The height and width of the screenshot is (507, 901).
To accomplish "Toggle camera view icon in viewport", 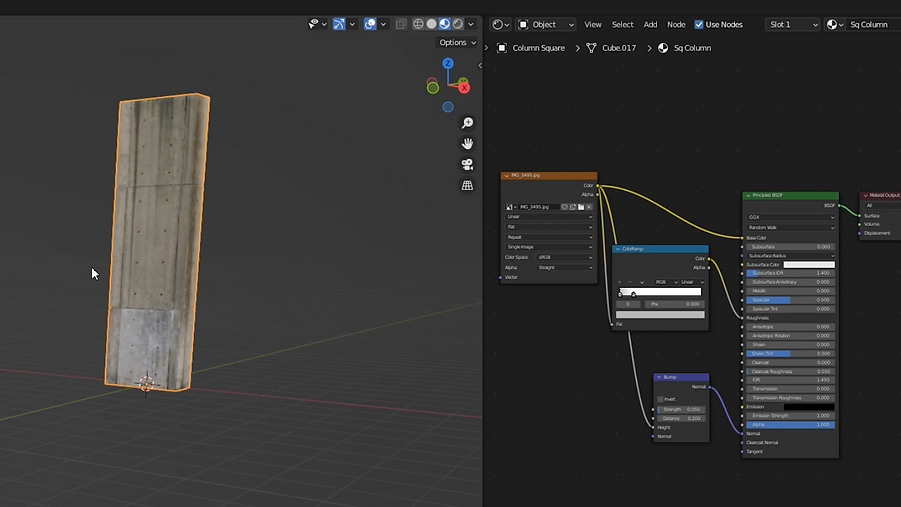I will tap(467, 164).
